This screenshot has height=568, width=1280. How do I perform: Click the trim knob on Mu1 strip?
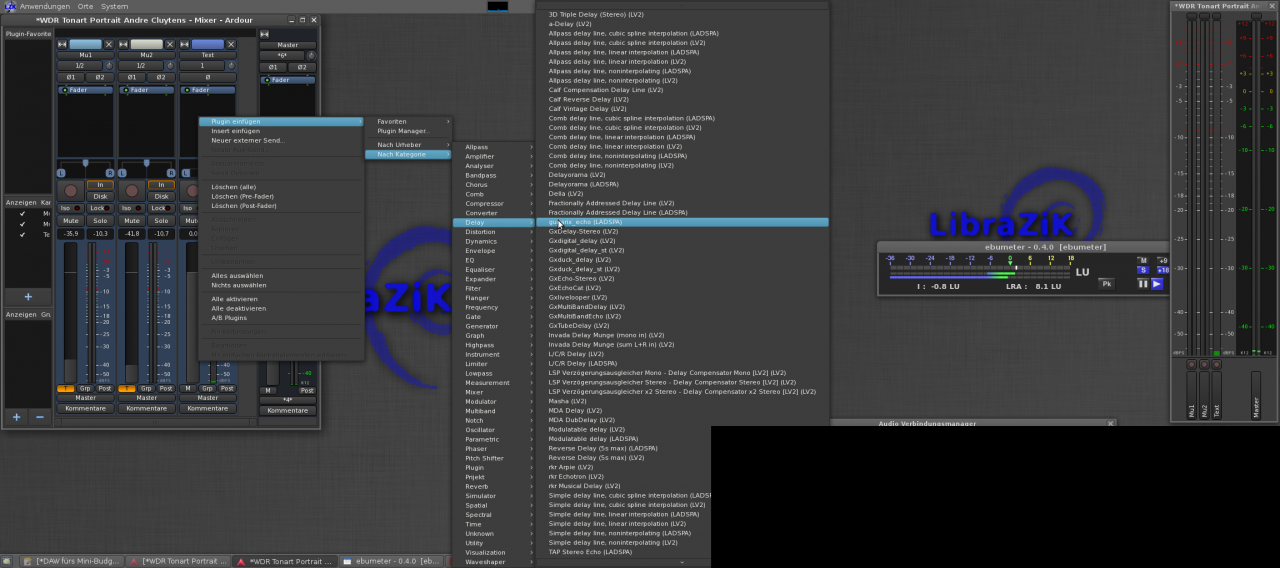pos(110,66)
